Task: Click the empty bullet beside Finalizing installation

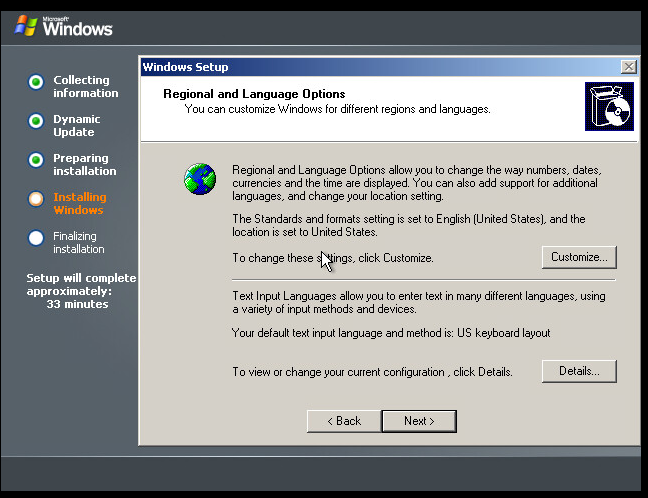Action: (36, 238)
